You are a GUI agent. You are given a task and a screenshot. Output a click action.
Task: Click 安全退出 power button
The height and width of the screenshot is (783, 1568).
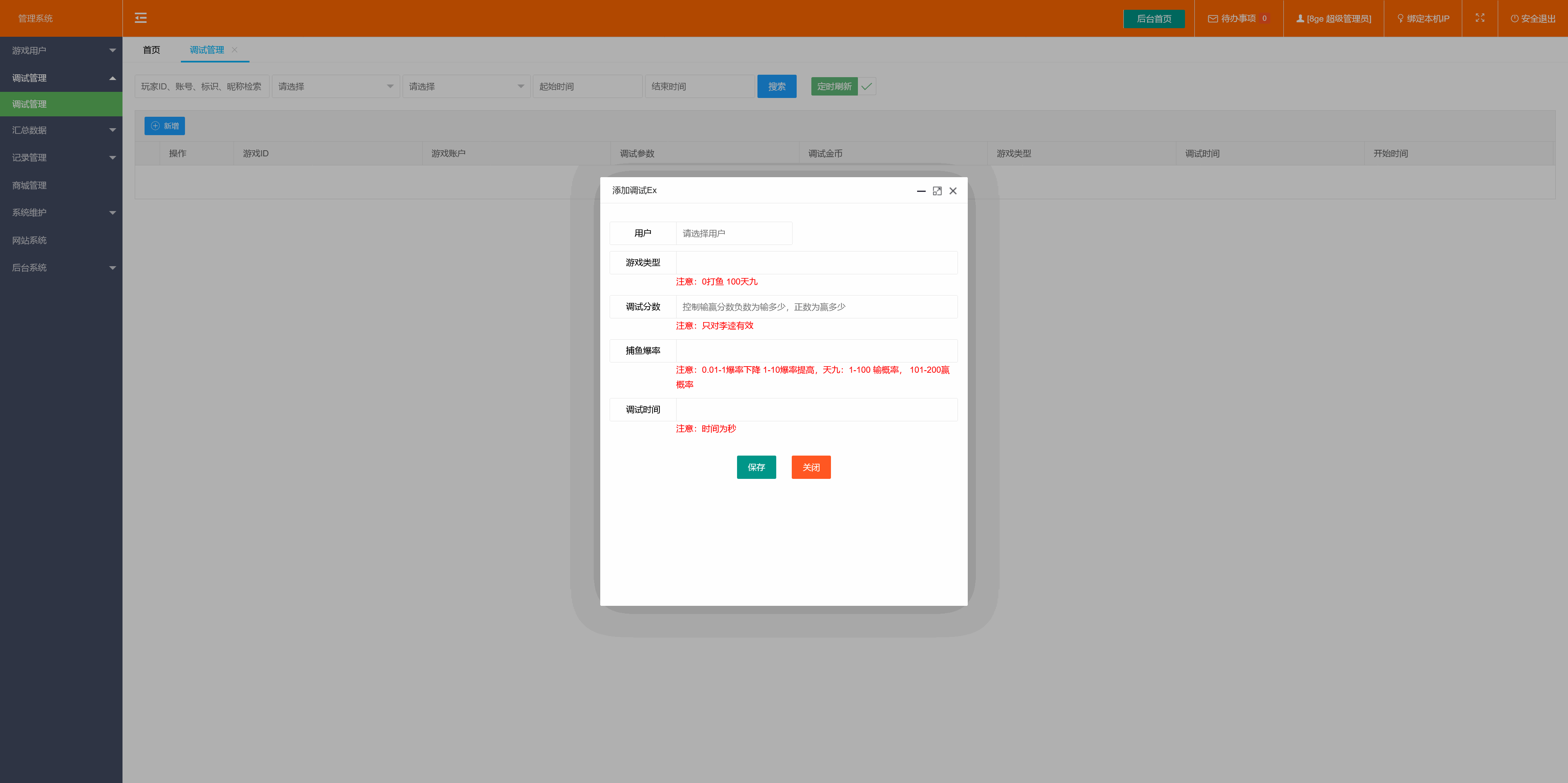[x=1533, y=18]
